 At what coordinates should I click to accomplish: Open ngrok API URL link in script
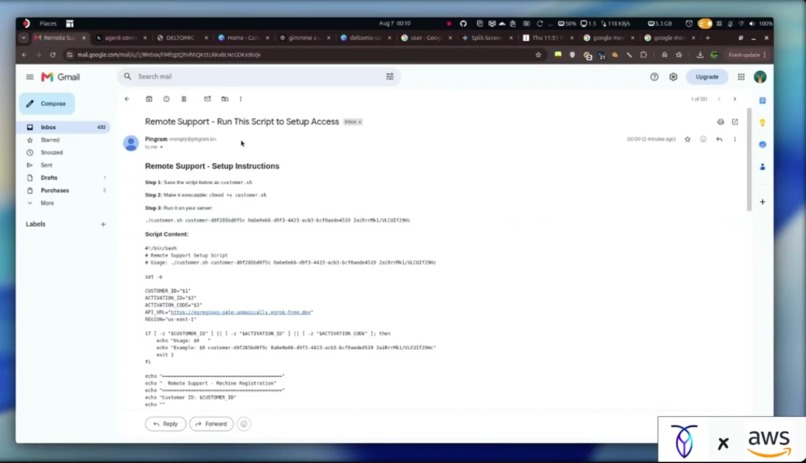coord(241,312)
